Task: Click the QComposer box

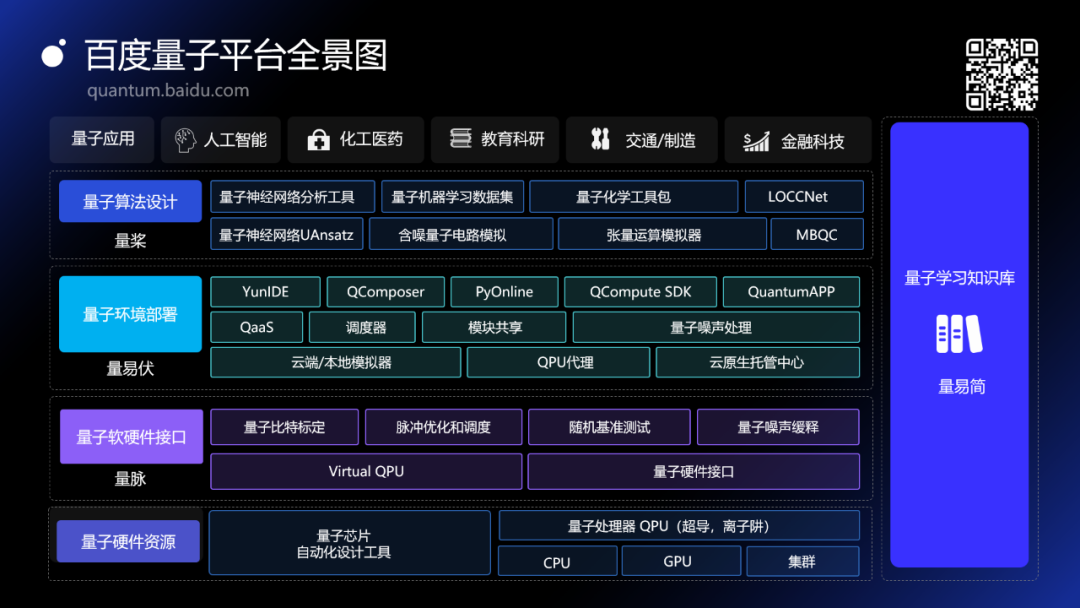Action: (386, 292)
